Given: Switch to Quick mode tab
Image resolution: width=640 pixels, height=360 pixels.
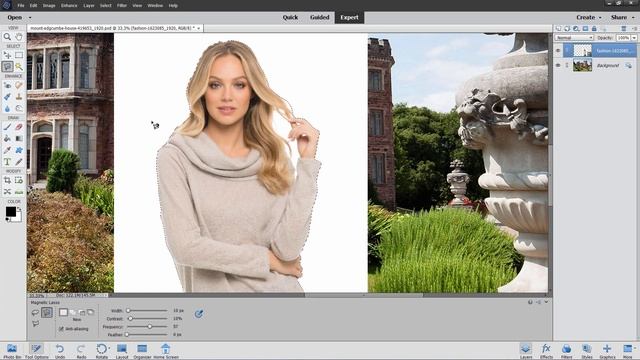Looking at the screenshot, I should (290, 18).
